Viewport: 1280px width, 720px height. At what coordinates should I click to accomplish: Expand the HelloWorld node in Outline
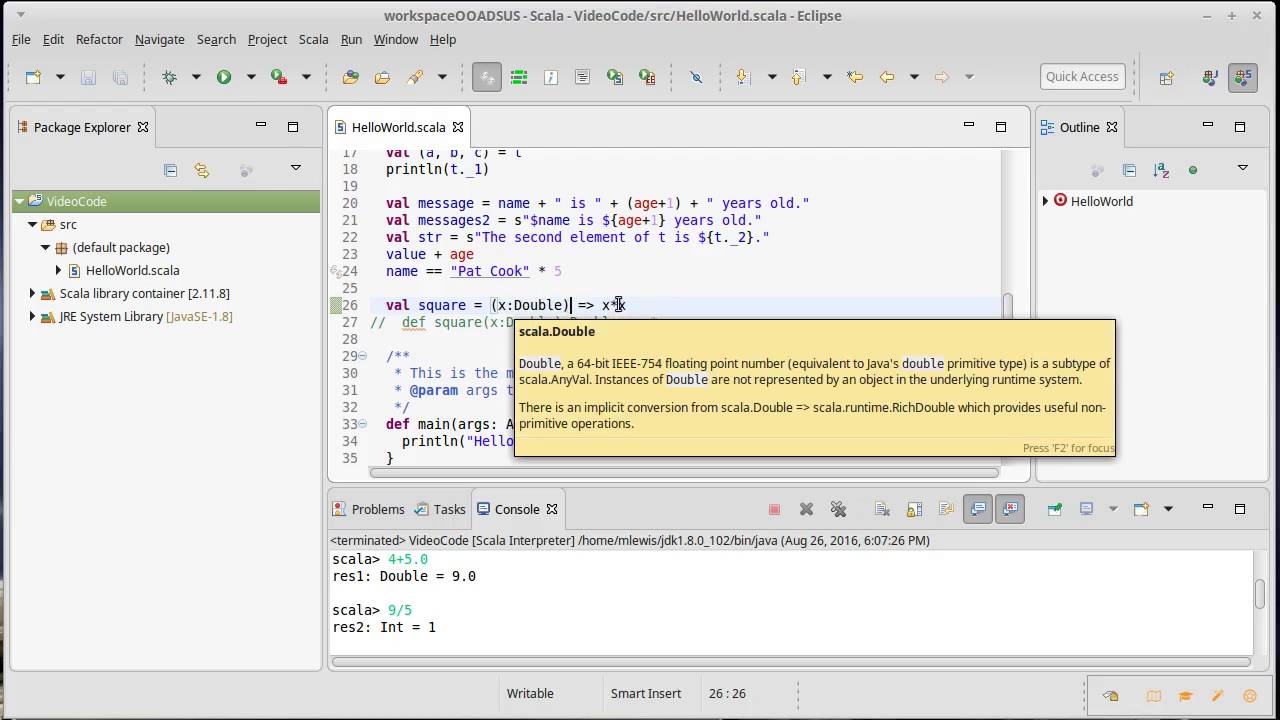pyautogui.click(x=1046, y=201)
